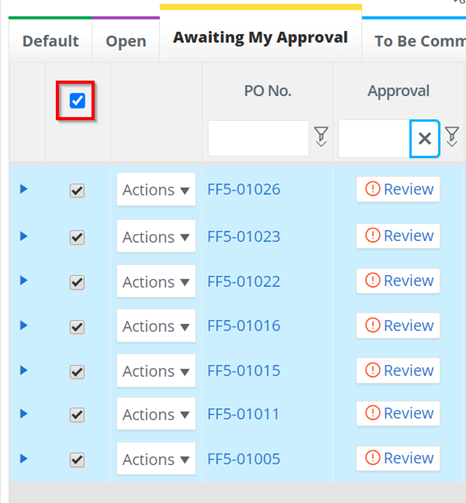Uncheck the checkbox for PO FF5-01022

(77, 283)
